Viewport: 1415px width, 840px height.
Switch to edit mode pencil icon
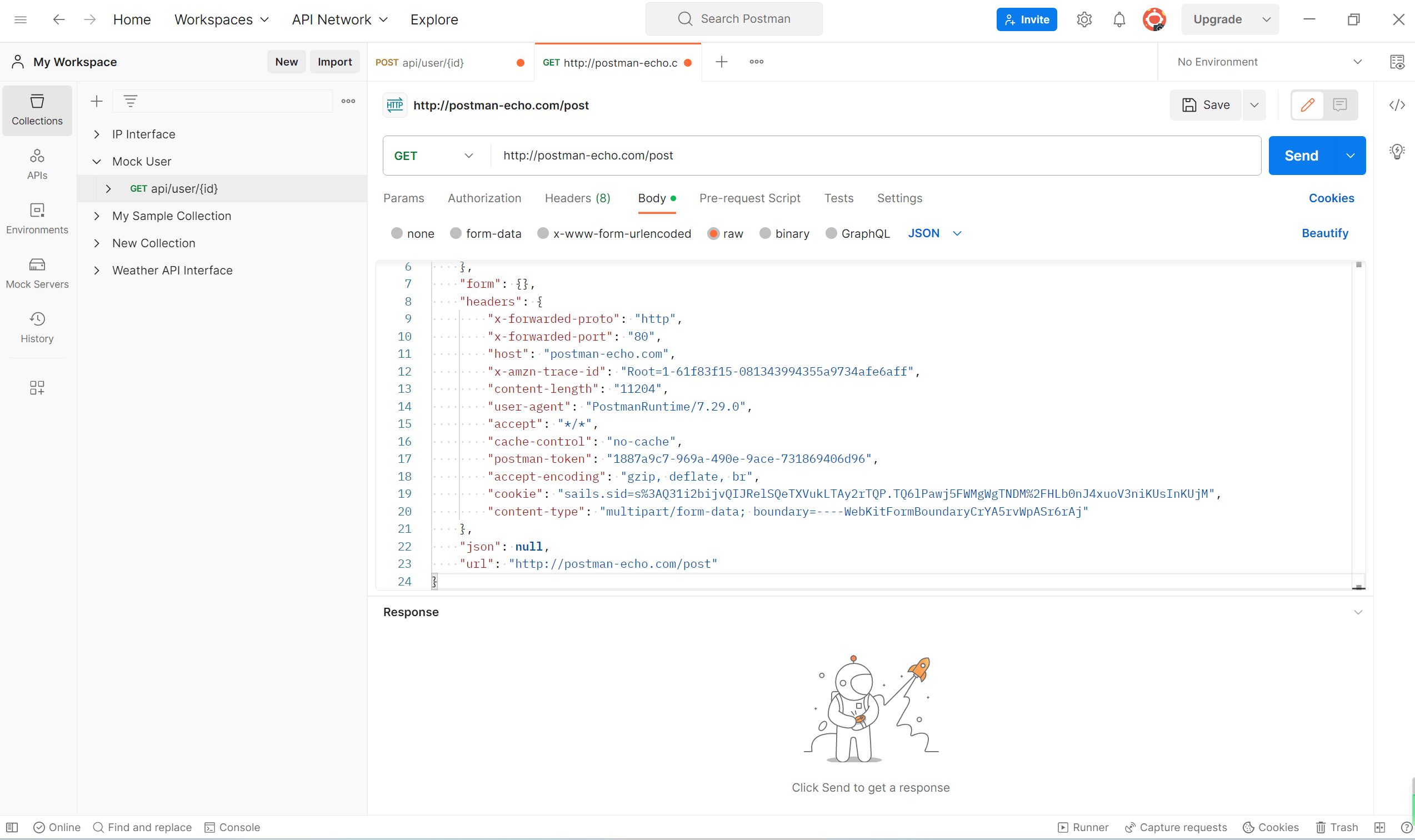coord(1307,104)
